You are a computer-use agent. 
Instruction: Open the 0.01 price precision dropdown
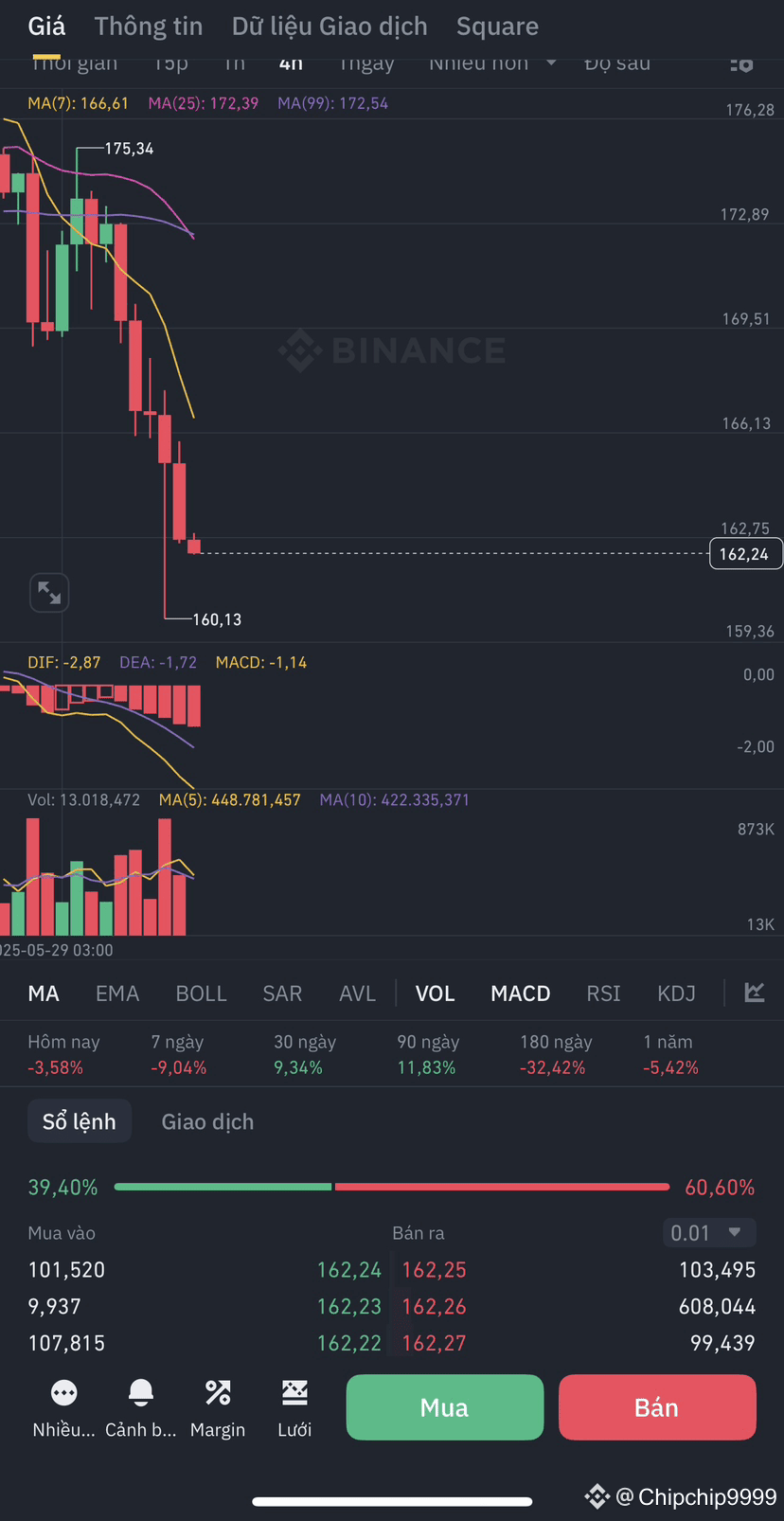click(x=709, y=1232)
